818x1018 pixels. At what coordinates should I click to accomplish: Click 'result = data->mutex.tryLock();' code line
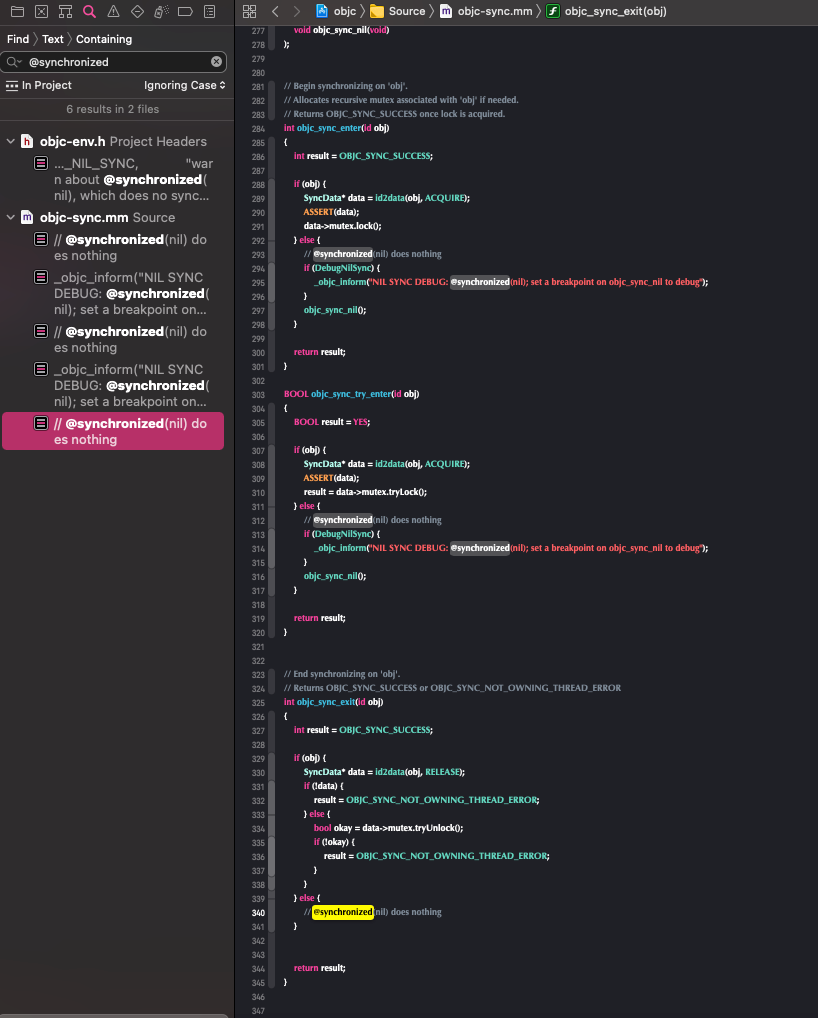[x=366, y=492]
